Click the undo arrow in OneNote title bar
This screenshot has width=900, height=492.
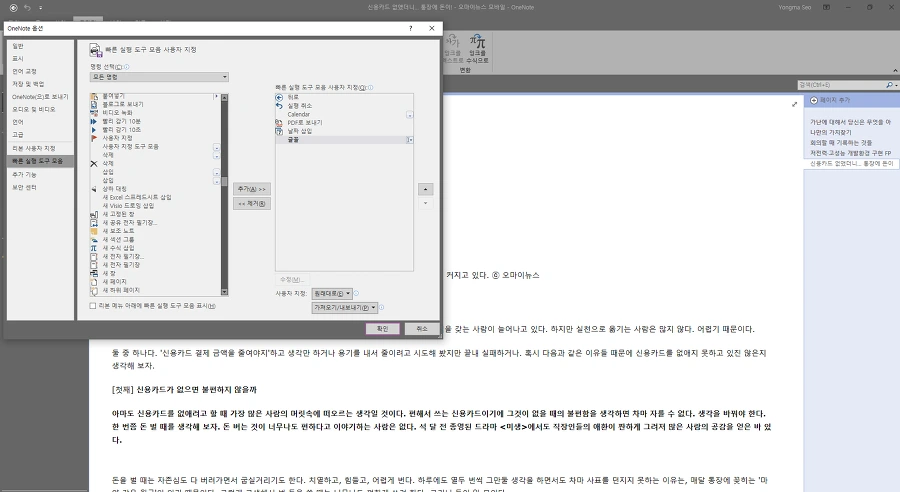[x=27, y=8]
